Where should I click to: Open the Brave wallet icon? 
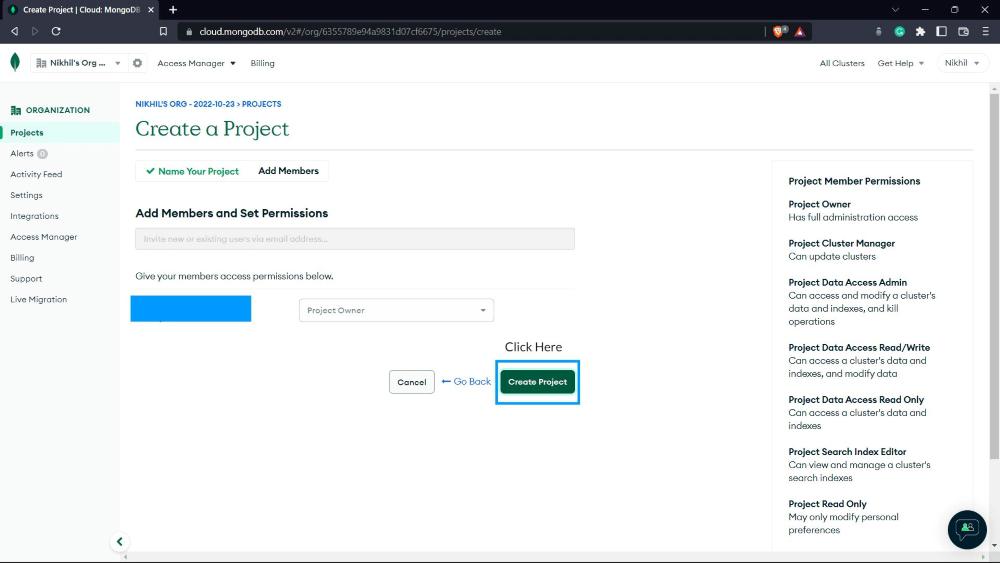964,31
